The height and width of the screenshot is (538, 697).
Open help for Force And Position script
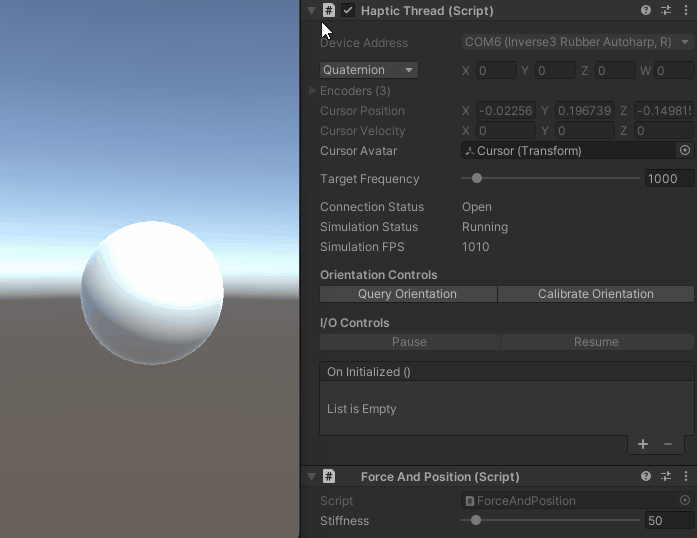coord(646,476)
